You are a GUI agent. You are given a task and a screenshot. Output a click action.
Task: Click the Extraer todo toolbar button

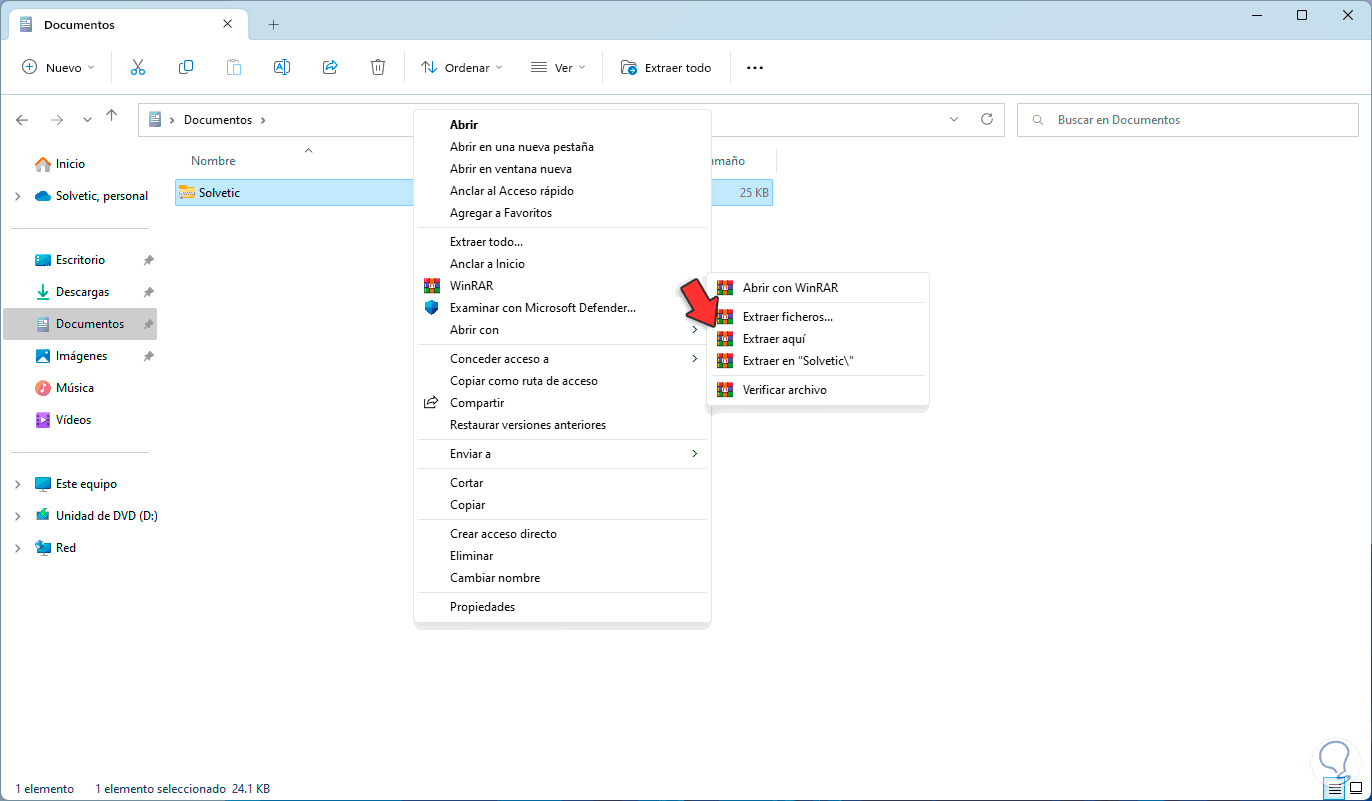(x=666, y=68)
